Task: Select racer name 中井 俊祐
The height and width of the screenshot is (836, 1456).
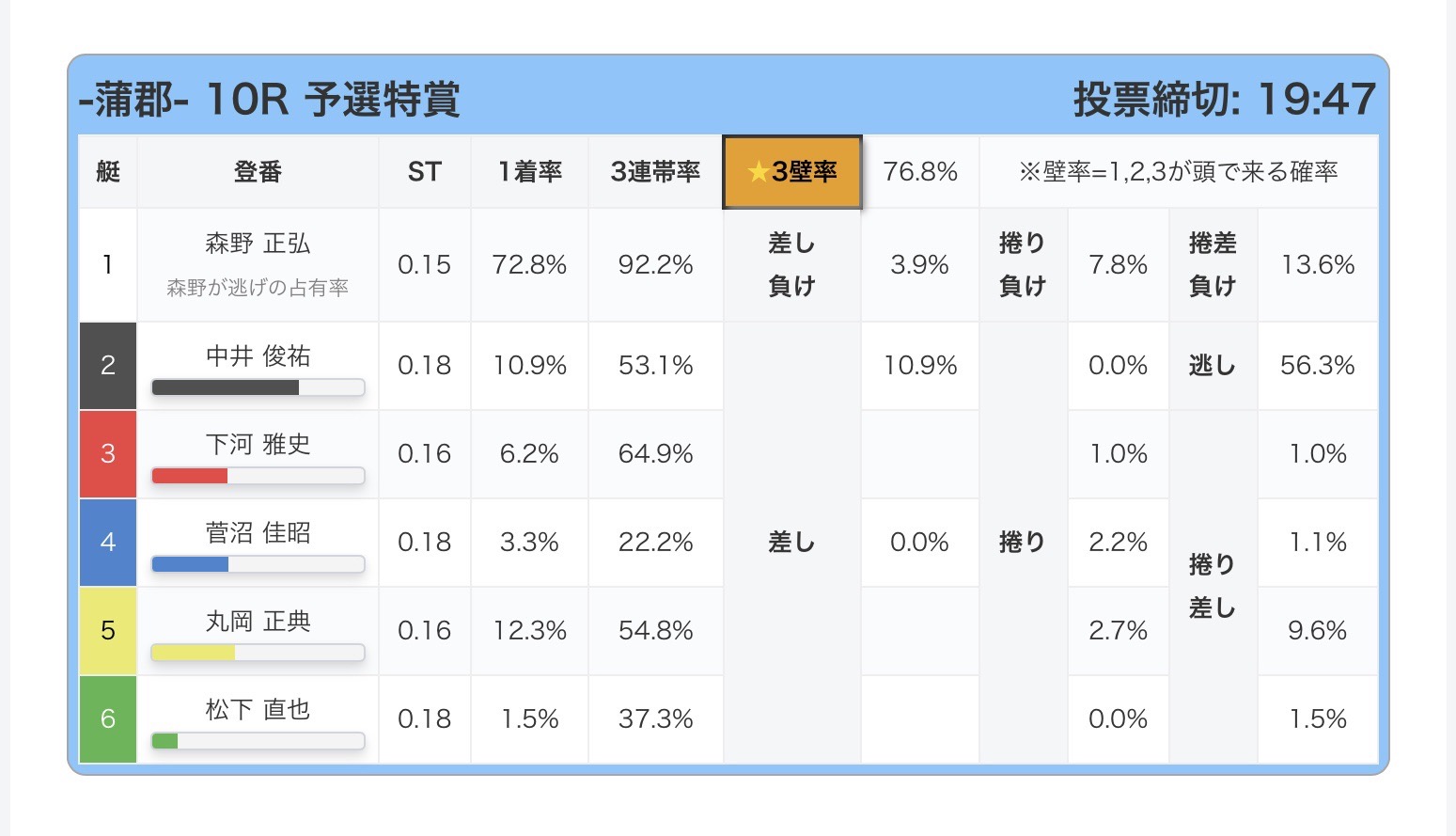Action: [x=258, y=356]
